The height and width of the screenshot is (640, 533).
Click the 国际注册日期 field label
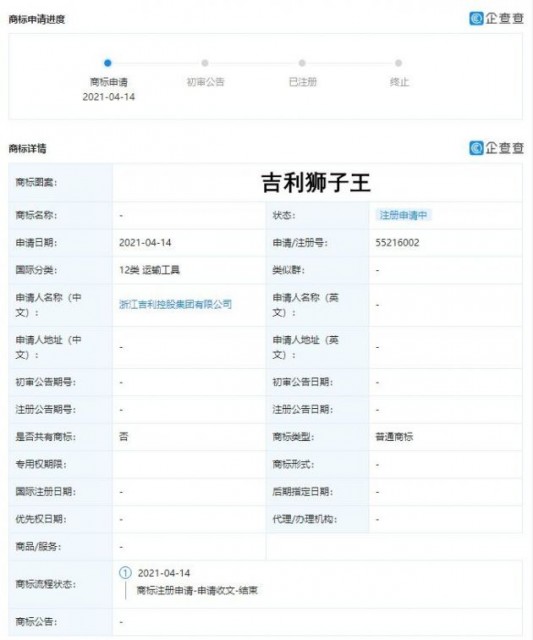[x=46, y=492]
